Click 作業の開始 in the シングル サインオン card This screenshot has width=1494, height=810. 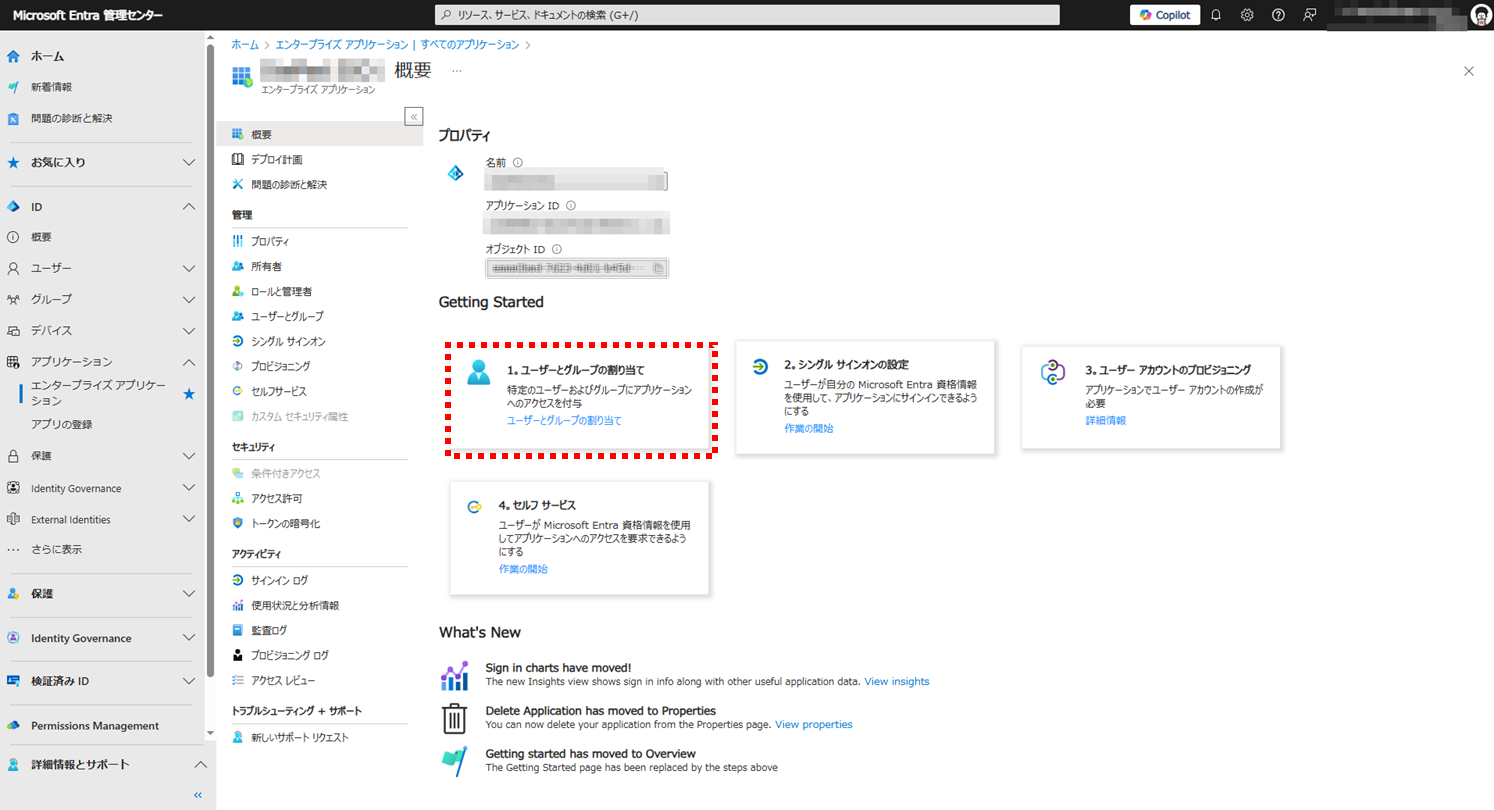(x=808, y=428)
